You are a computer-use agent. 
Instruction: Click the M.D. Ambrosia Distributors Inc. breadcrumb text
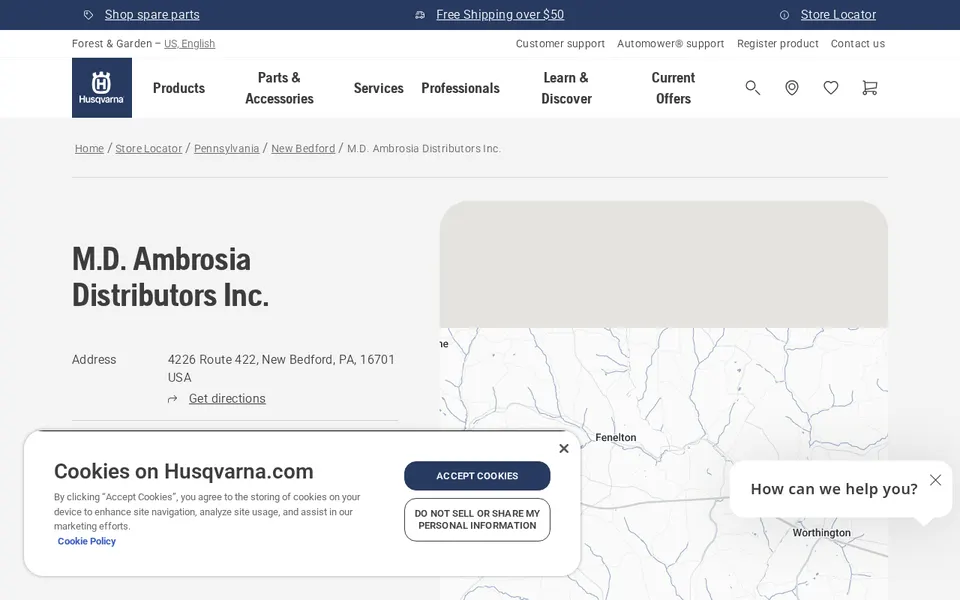tap(424, 149)
